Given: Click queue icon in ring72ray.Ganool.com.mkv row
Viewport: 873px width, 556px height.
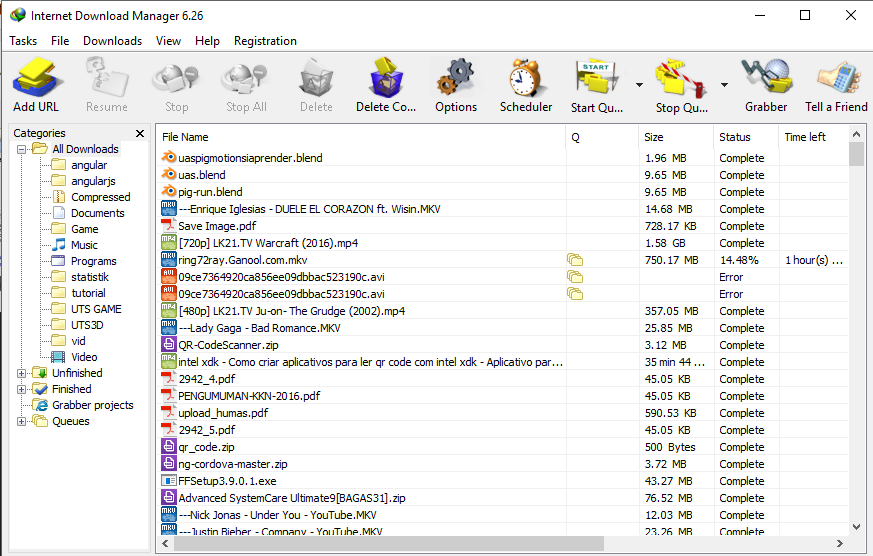Looking at the screenshot, I should point(575,260).
